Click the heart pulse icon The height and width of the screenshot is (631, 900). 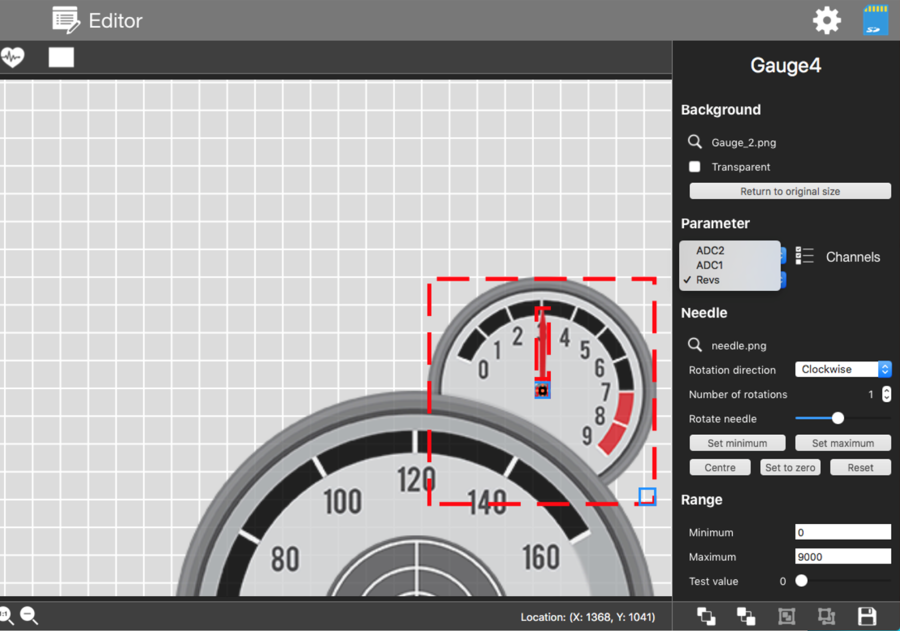pyautogui.click(x=12, y=57)
